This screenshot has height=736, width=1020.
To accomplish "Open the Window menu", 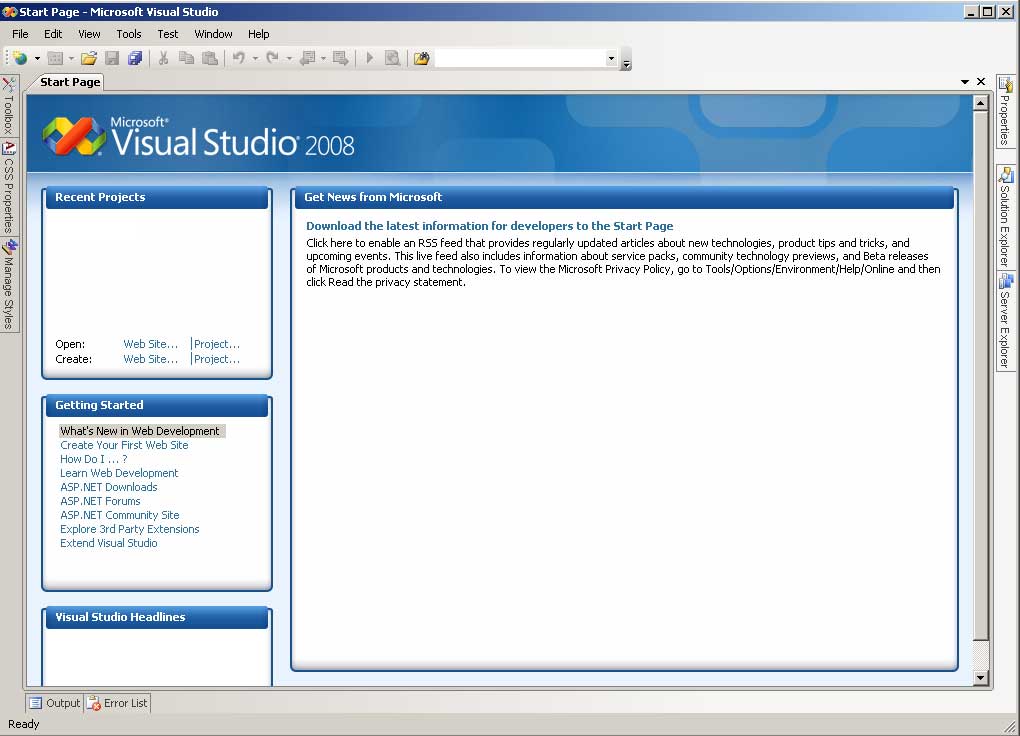I will coord(213,34).
